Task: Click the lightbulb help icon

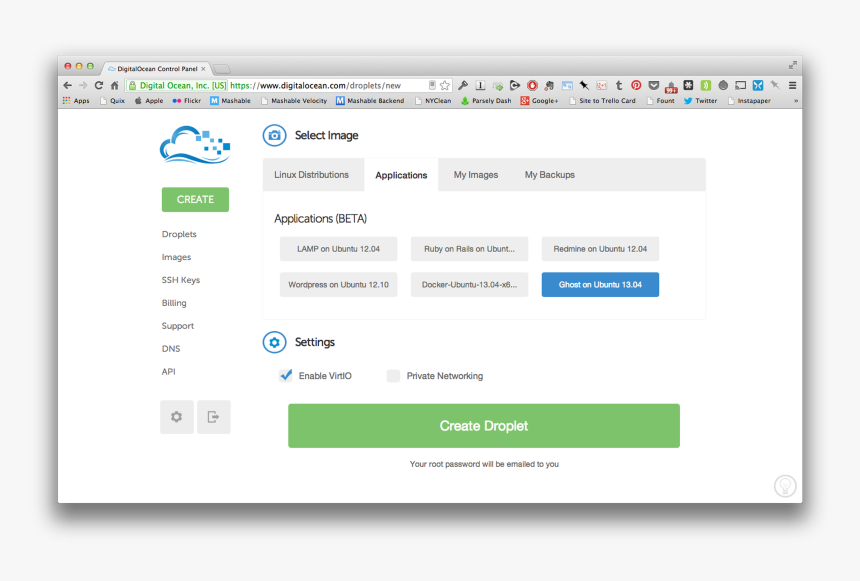Action: click(785, 486)
